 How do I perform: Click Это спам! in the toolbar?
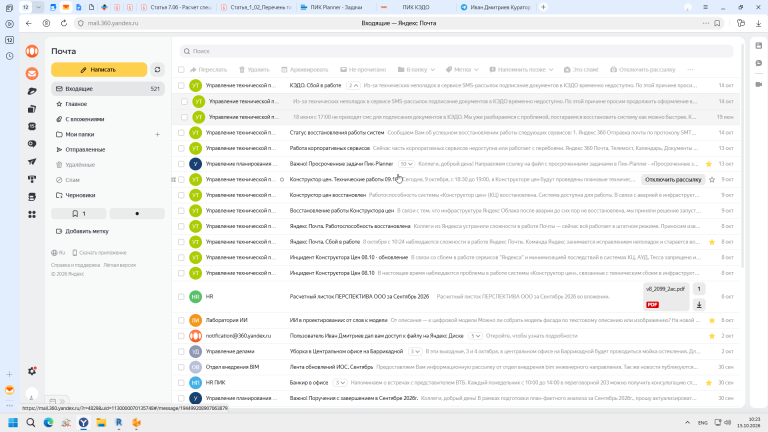tap(581, 70)
